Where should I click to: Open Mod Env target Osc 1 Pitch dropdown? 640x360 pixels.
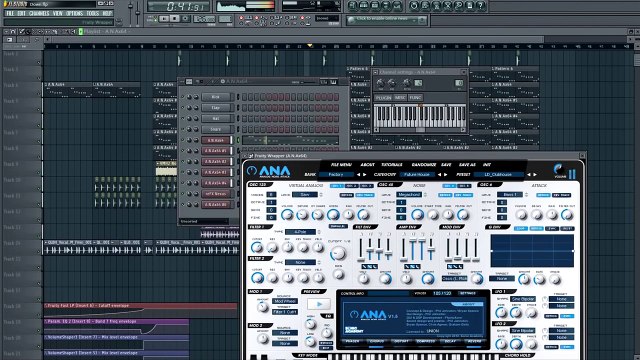[454, 278]
